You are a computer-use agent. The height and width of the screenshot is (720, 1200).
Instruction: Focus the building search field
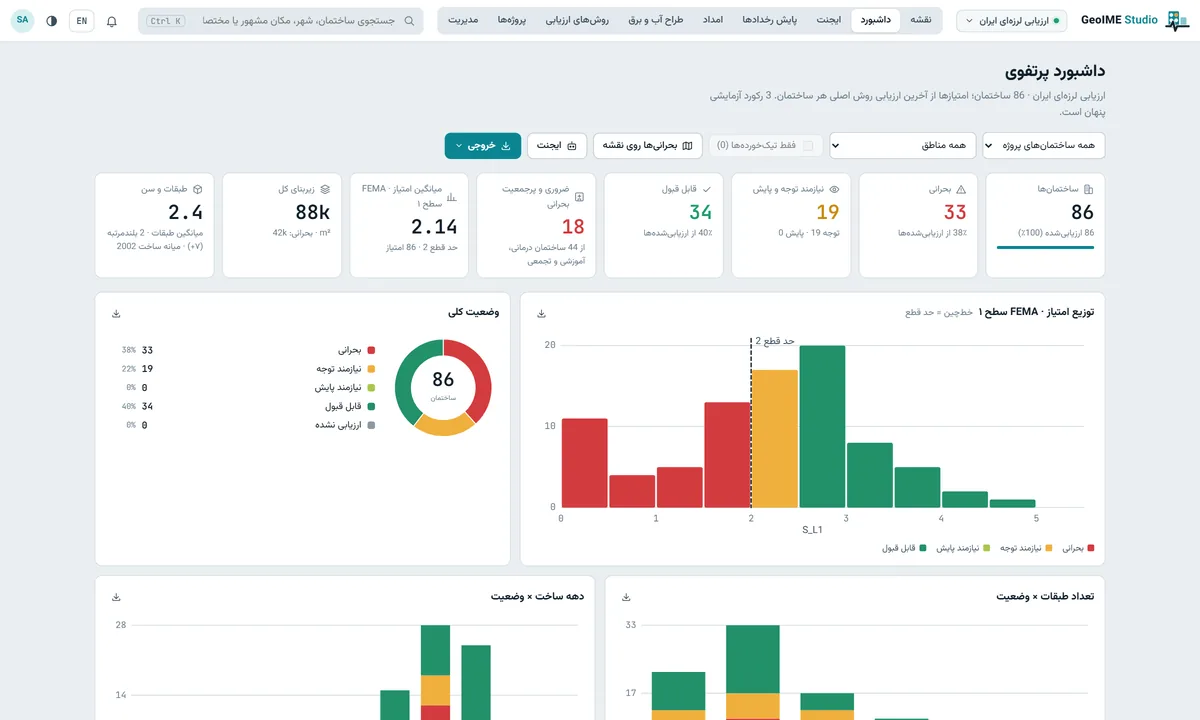tap(281, 21)
